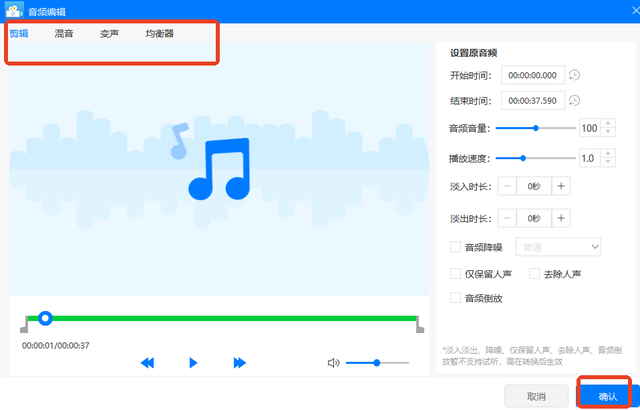The image size is (640, 410).
Task: Click plus icon for 淡入时长
Action: (561, 186)
